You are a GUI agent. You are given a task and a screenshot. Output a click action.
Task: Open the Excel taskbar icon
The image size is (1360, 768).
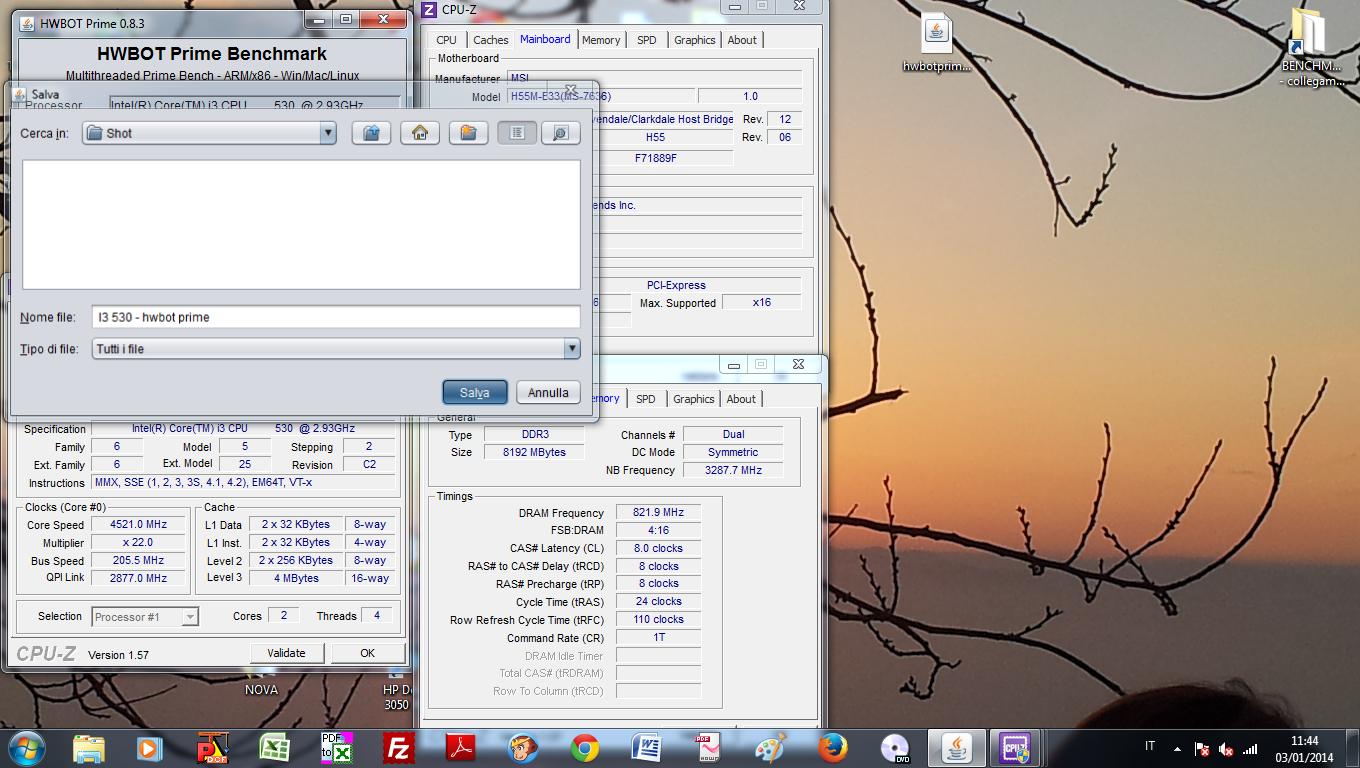point(274,748)
